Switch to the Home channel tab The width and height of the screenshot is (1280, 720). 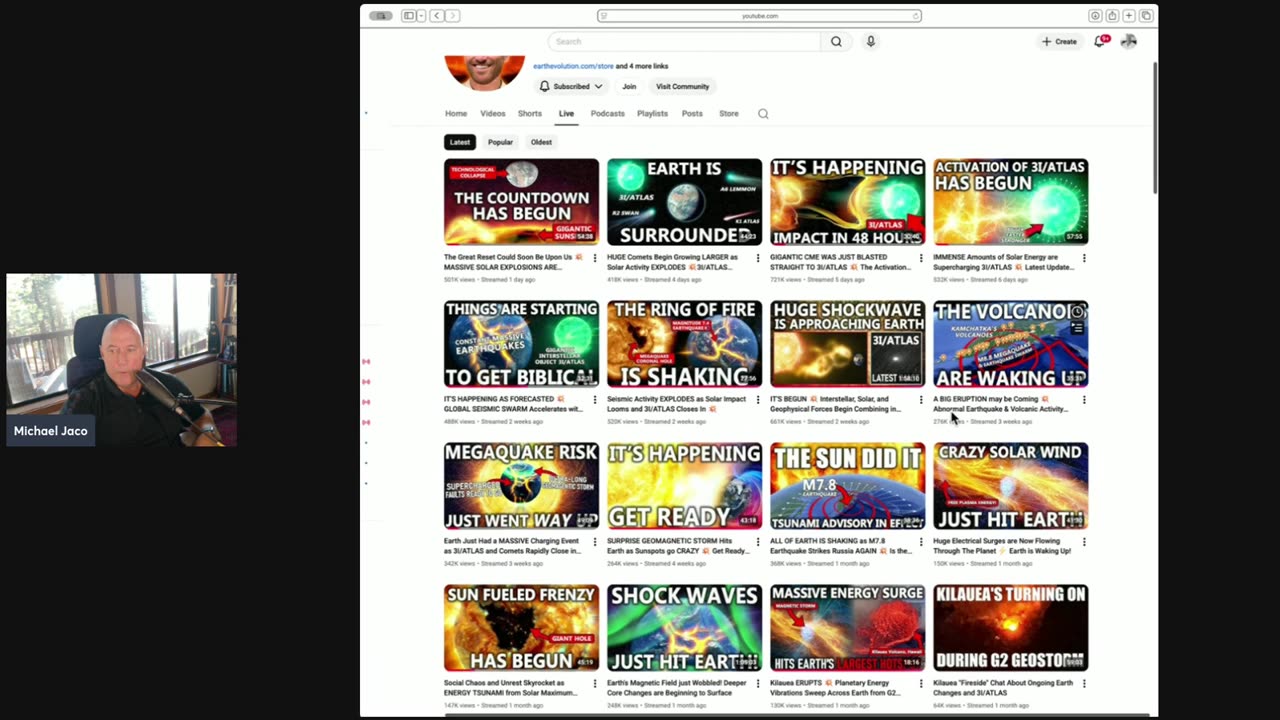pyautogui.click(x=456, y=114)
